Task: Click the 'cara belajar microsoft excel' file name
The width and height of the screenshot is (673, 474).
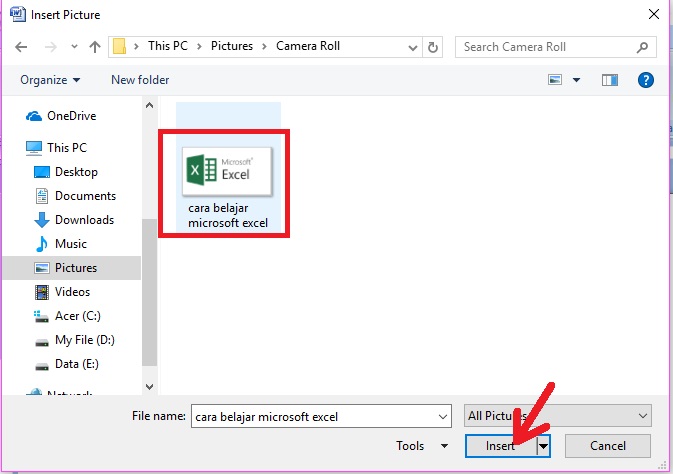Action: (228, 216)
